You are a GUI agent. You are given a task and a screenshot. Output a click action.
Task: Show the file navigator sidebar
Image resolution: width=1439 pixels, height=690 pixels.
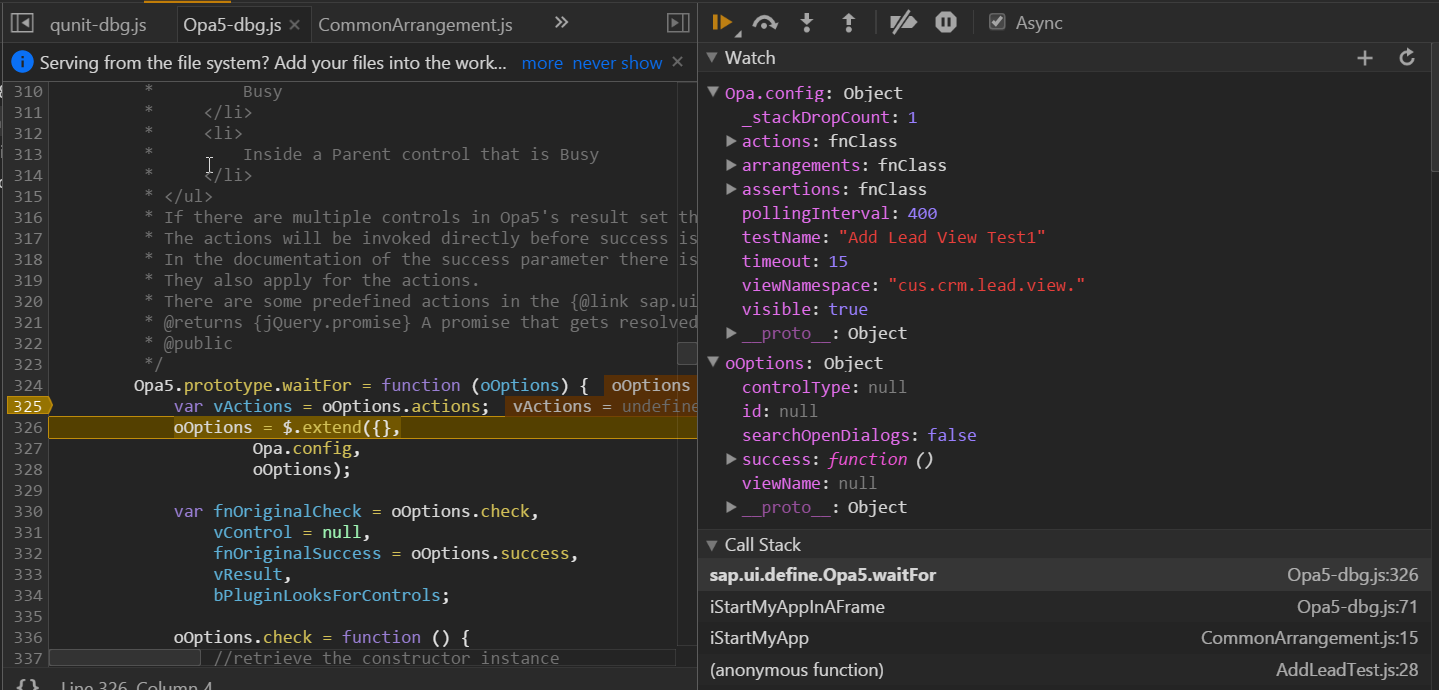click(22, 23)
